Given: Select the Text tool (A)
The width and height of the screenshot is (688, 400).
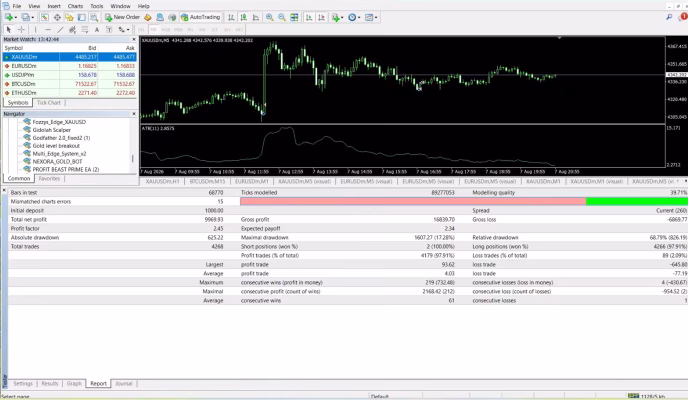Looking at the screenshot, I should point(97,29).
